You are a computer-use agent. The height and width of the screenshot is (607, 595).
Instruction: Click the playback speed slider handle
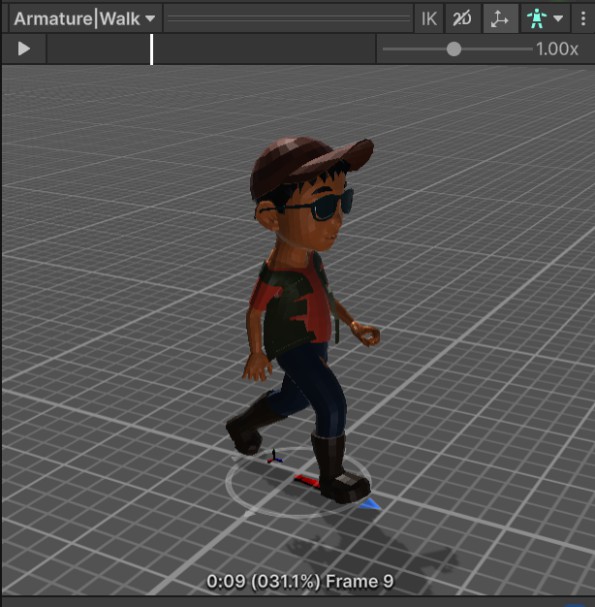[454, 49]
